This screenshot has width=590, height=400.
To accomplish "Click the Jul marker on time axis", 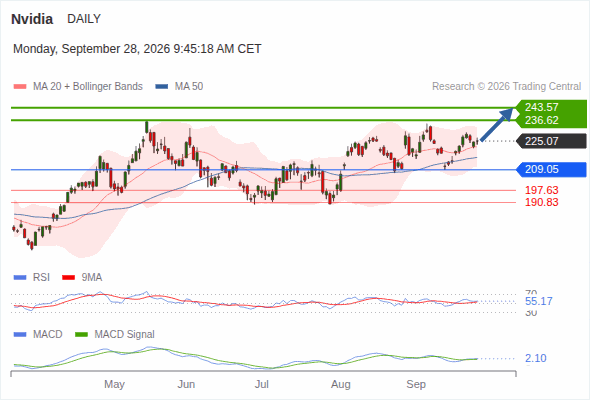I will (262, 384).
